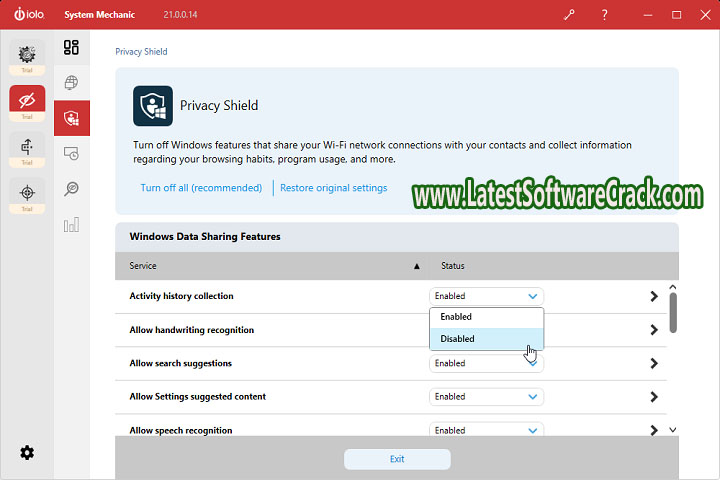Open Activity history collection status dropdown
This screenshot has width=720, height=480.
tap(486, 296)
